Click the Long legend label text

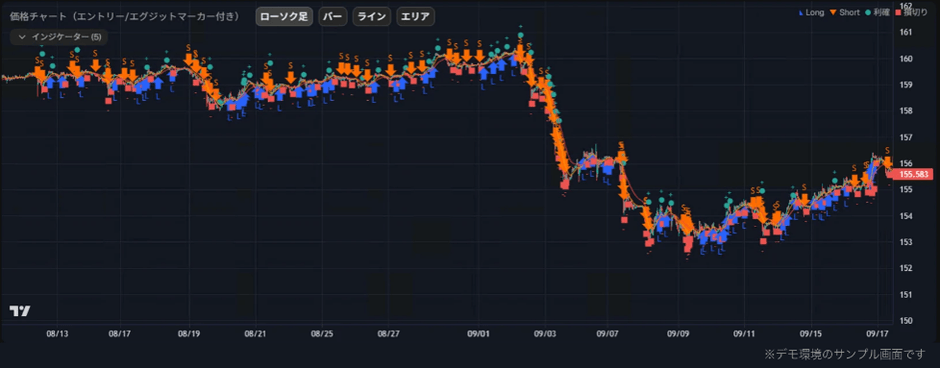(816, 12)
